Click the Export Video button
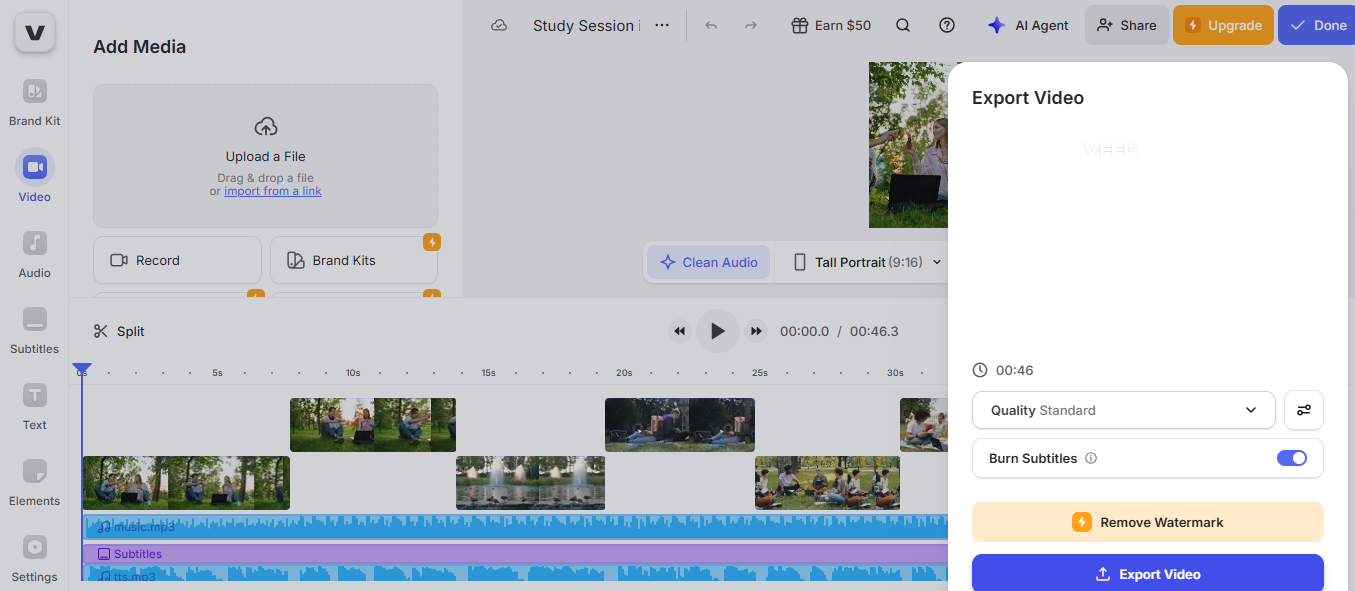Image resolution: width=1355 pixels, height=591 pixels. click(1147, 573)
